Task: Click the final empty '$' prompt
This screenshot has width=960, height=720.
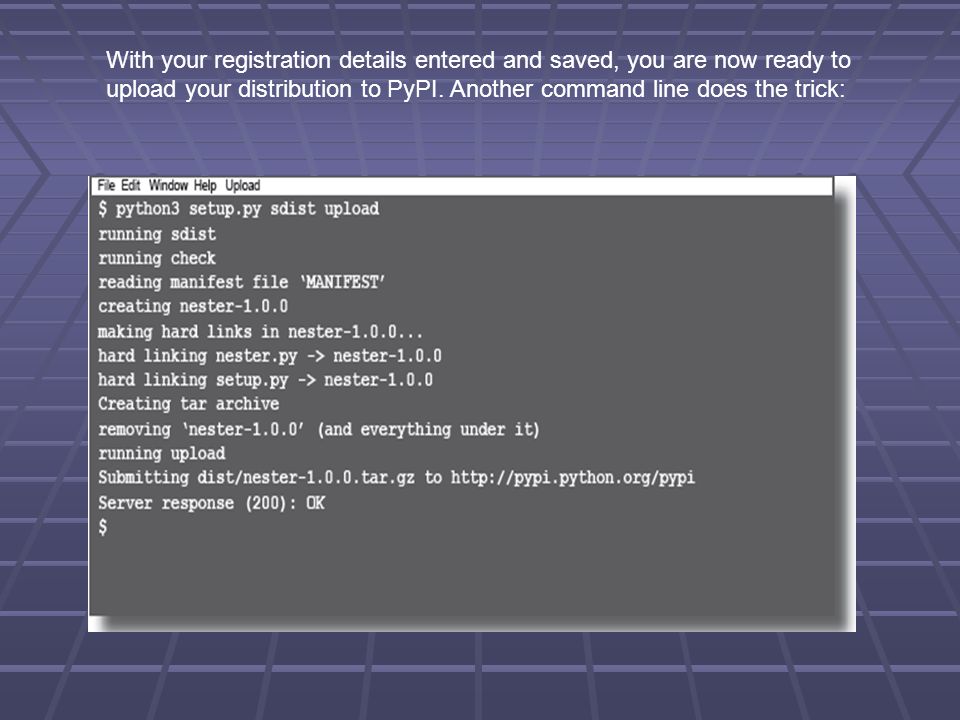Action: [x=103, y=527]
